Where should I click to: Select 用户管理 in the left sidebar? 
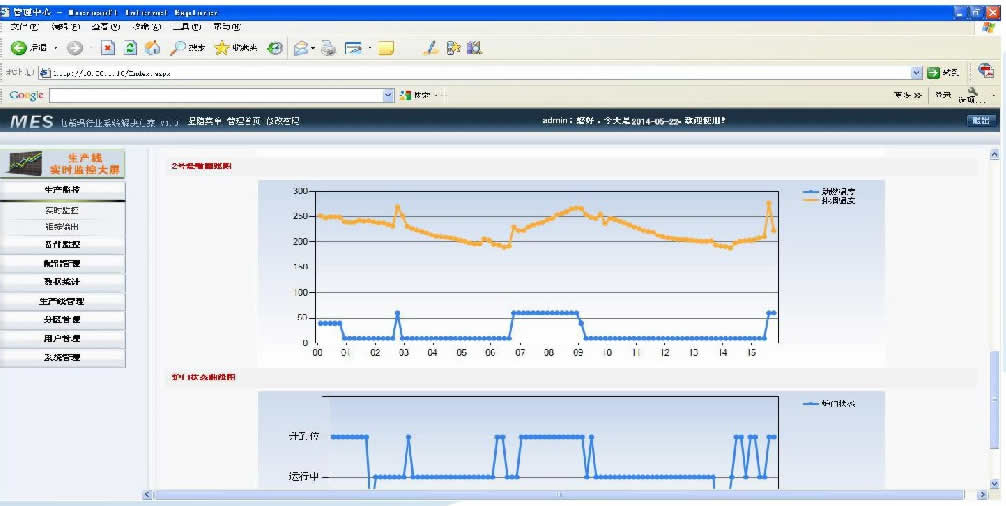click(62, 338)
